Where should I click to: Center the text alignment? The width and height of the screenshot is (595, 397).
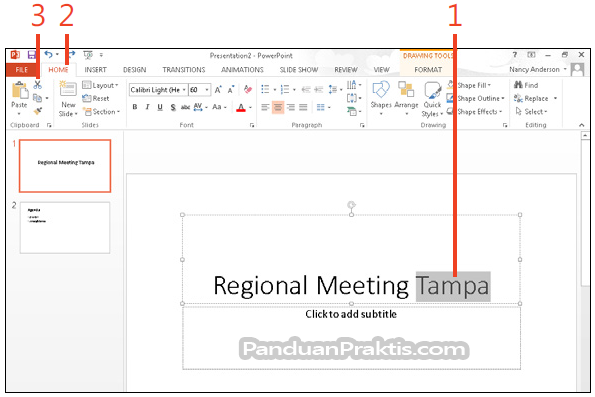click(x=278, y=107)
